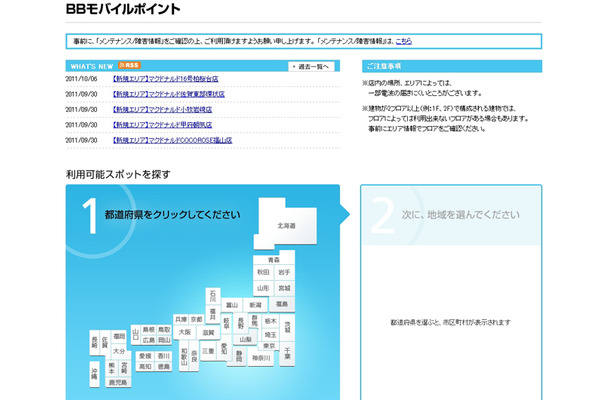Select 千葉 prefecture tile

[x=287, y=353]
